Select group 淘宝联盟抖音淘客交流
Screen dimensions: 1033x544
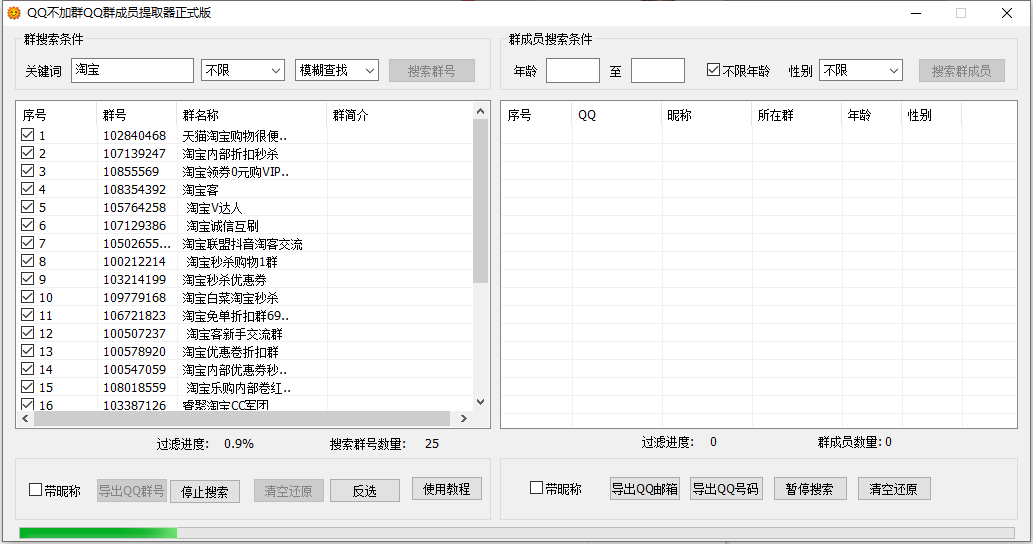click(x=242, y=244)
